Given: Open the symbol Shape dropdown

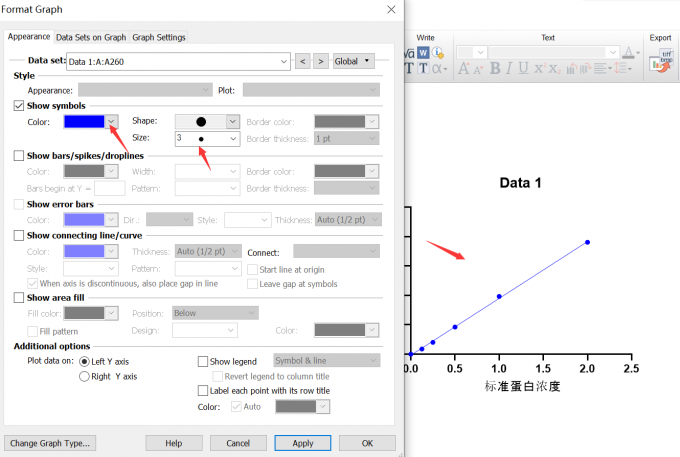Looking at the screenshot, I should click(233, 121).
